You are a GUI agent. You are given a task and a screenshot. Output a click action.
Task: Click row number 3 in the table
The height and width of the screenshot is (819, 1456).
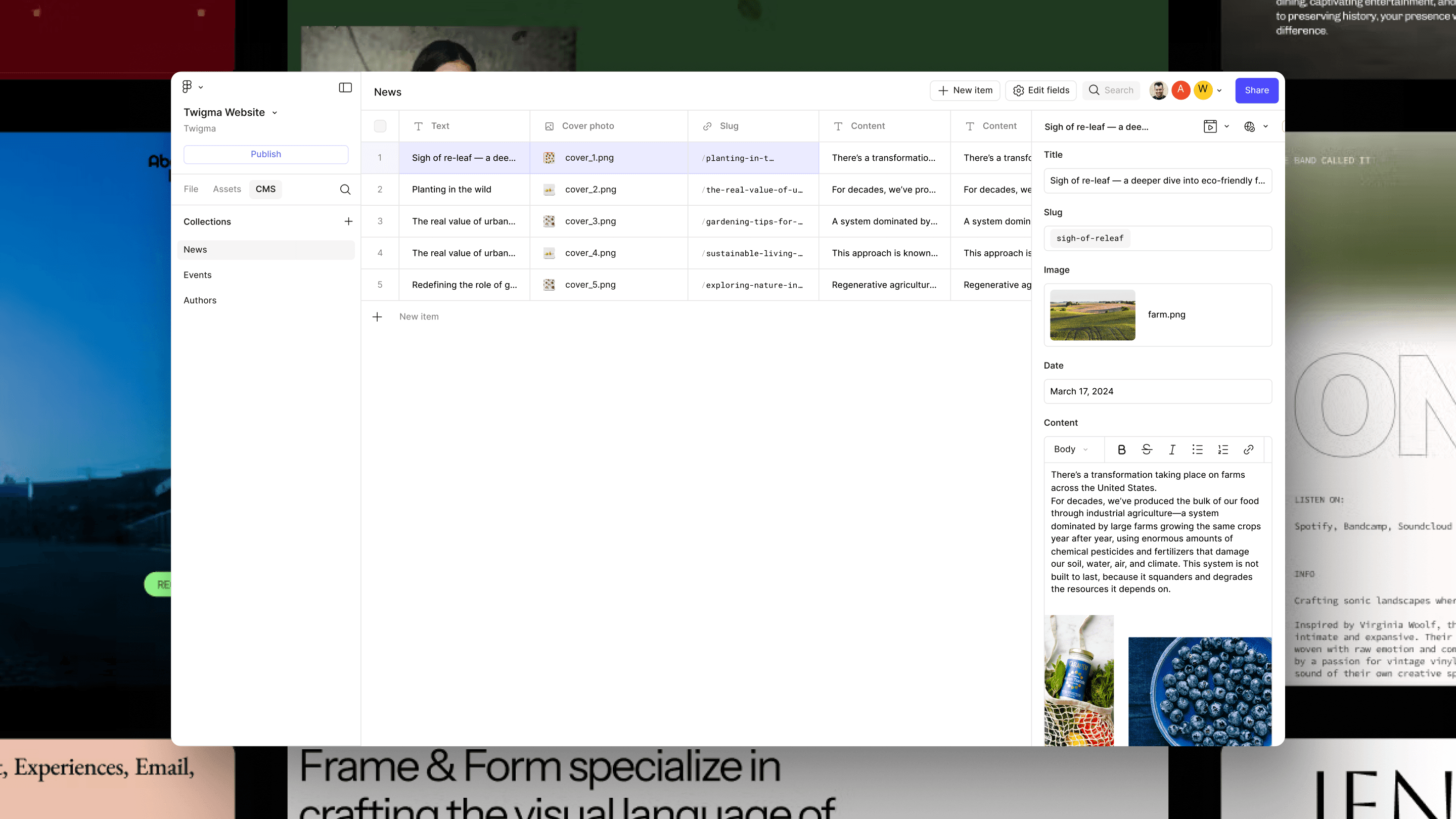pyautogui.click(x=380, y=221)
